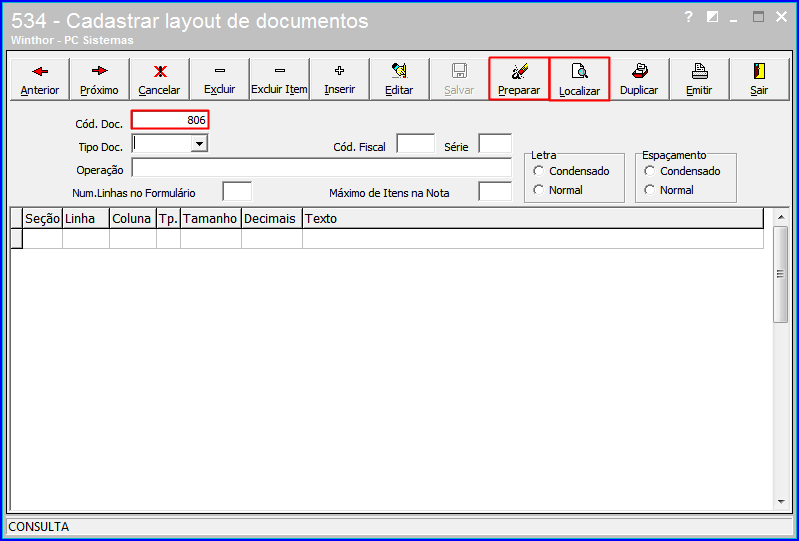
Task: Click the Salvar floppy disk button
Action: [459, 79]
